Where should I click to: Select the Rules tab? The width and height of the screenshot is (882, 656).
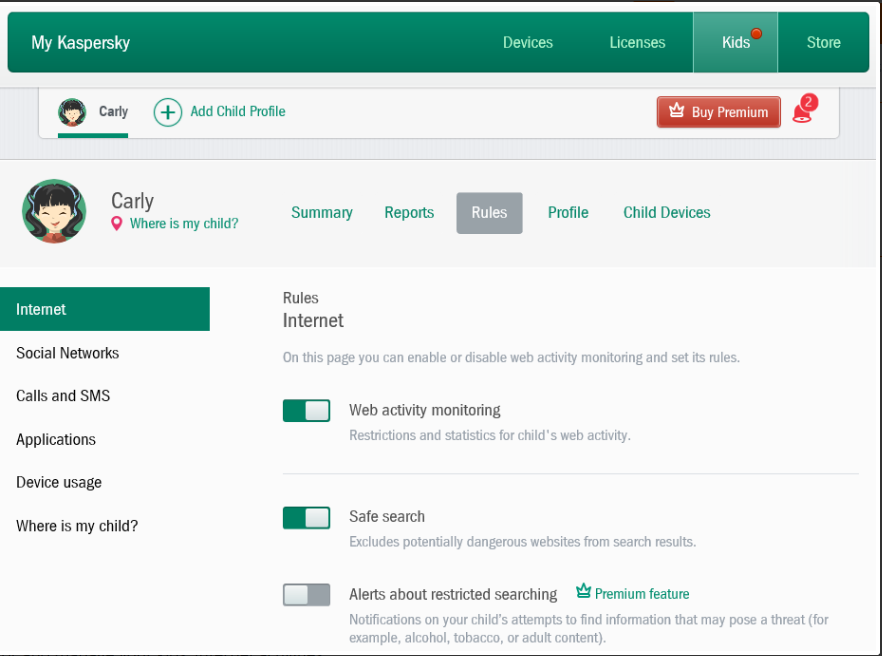pos(489,213)
